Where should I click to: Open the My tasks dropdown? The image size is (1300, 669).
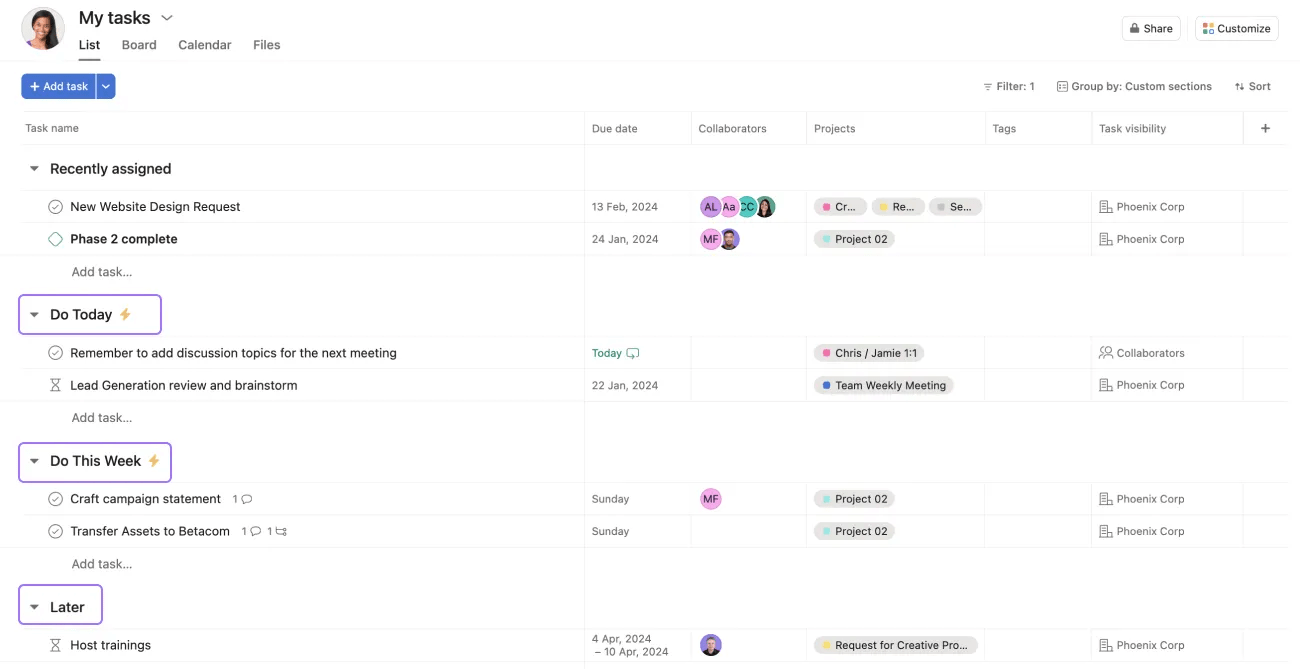(166, 17)
